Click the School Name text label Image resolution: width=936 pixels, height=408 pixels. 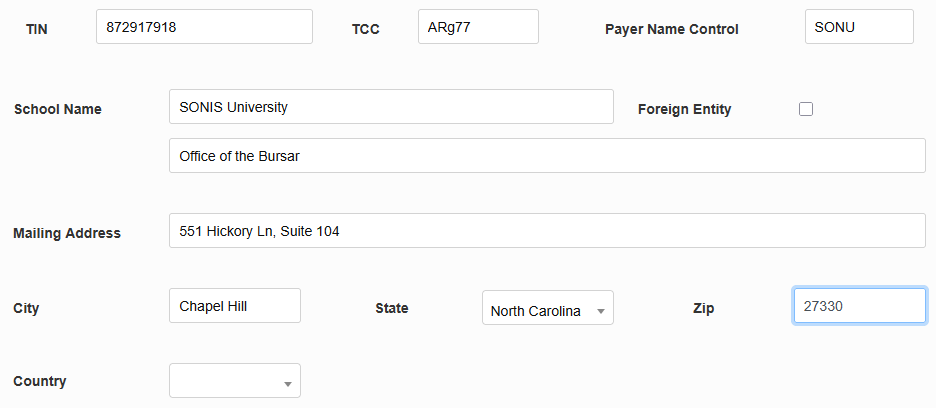coord(58,109)
